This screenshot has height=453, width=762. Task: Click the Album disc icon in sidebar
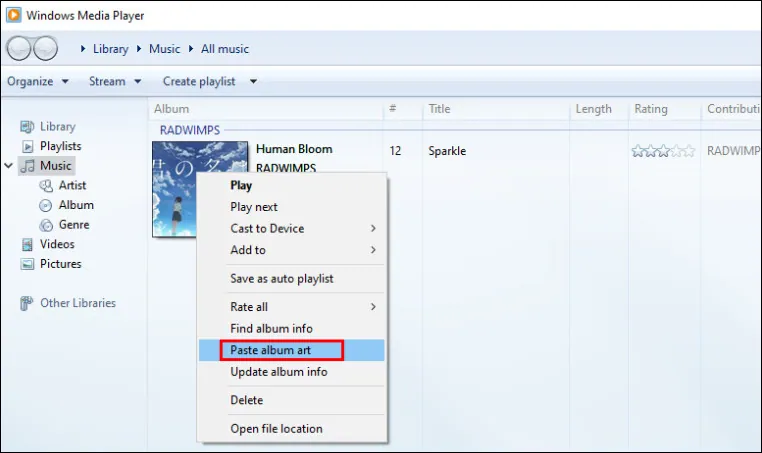46,206
